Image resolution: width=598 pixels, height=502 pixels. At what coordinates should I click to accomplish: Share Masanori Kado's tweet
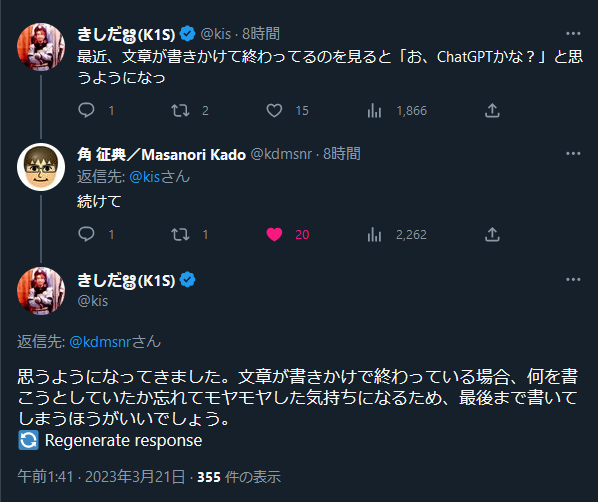tap(492, 234)
